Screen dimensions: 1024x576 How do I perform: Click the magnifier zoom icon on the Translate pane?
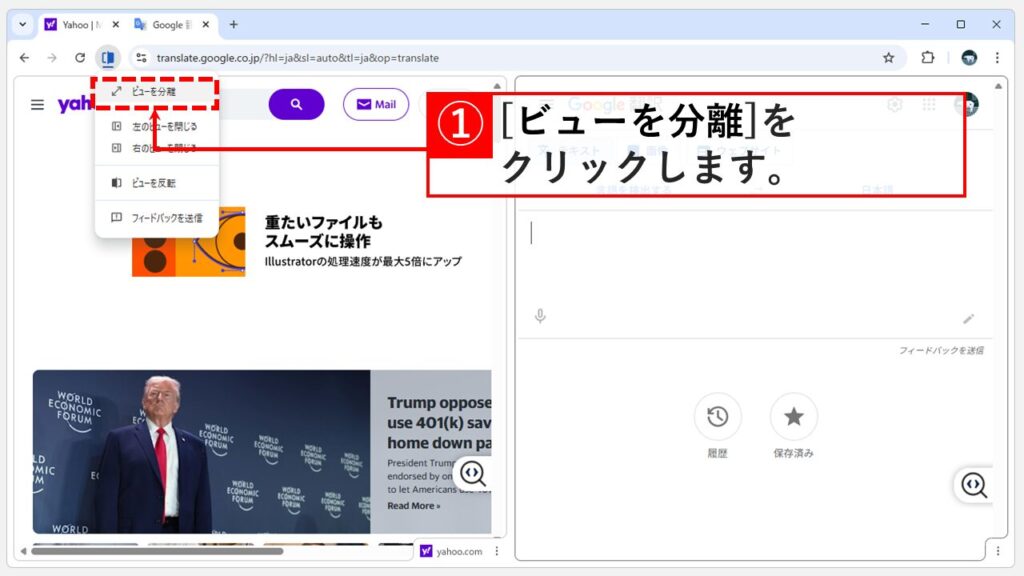point(972,484)
